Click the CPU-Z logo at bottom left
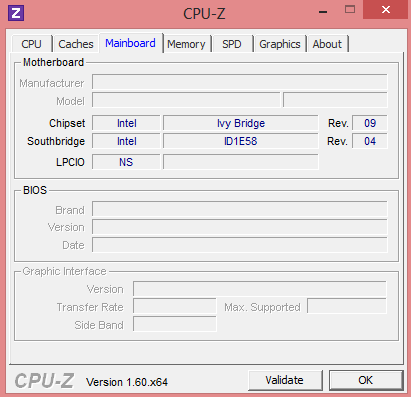Image resolution: width=411 pixels, height=397 pixels. [x=44, y=381]
